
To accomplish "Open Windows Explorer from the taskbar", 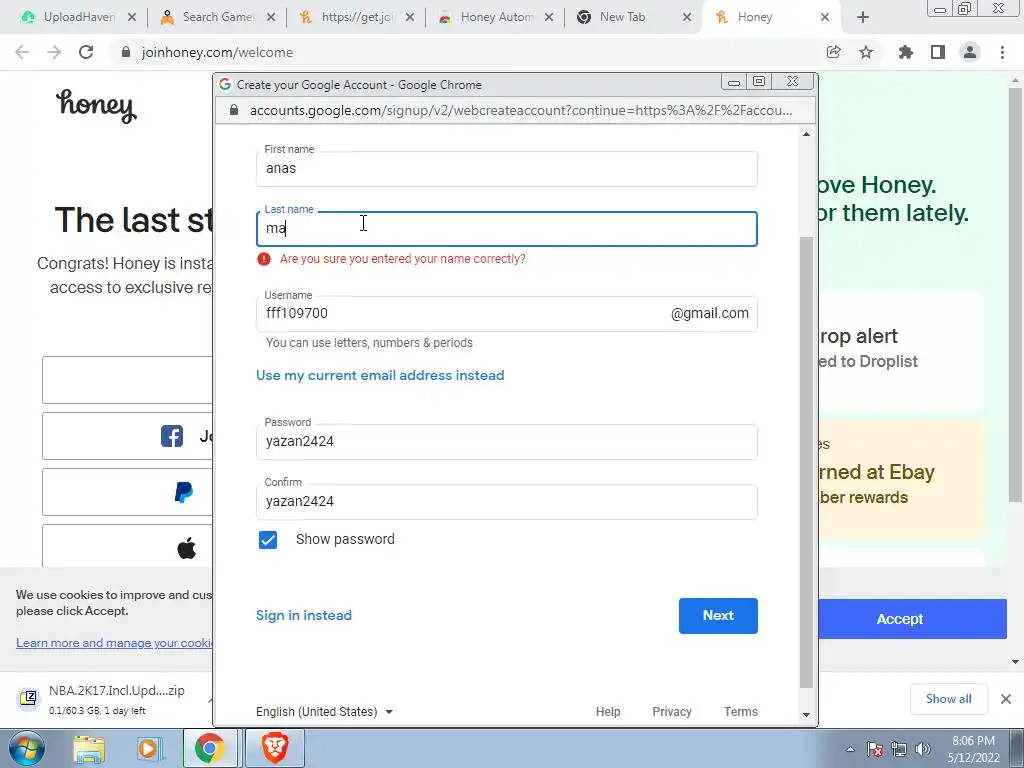I will 89,749.
